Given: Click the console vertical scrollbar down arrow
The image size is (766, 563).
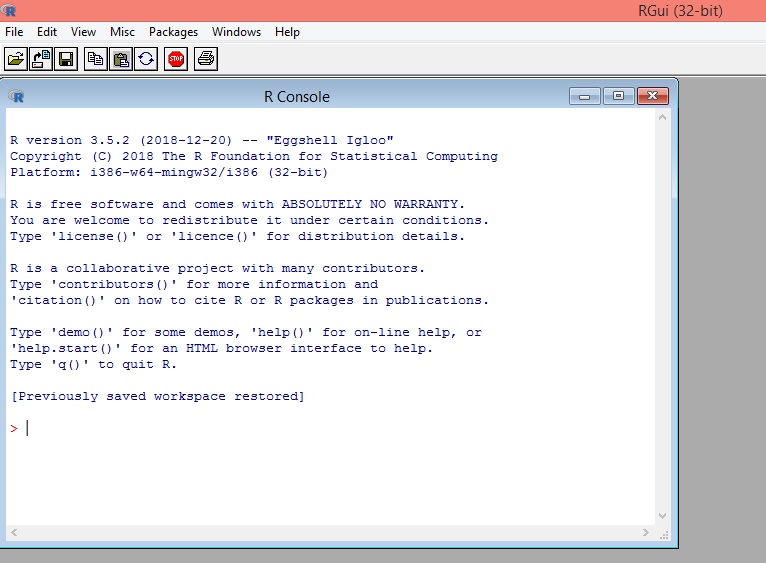Looking at the screenshot, I should click(x=662, y=516).
